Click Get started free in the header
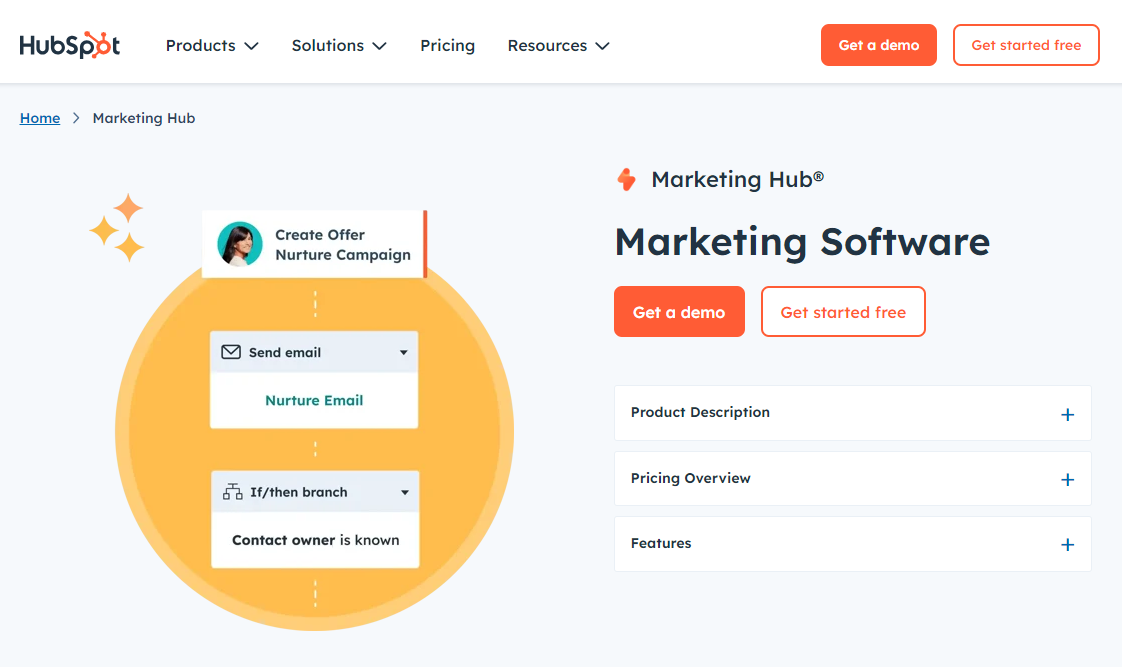The width and height of the screenshot is (1122, 667). click(x=1026, y=44)
